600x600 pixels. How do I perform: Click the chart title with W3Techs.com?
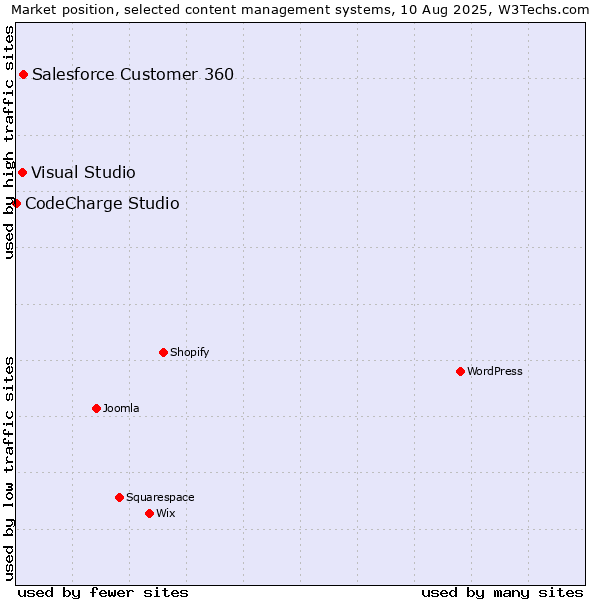tap(300, 10)
